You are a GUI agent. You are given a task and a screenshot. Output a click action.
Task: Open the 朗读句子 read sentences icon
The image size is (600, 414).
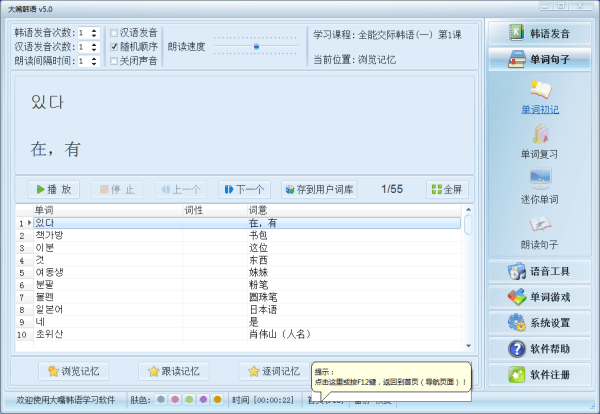(x=539, y=227)
